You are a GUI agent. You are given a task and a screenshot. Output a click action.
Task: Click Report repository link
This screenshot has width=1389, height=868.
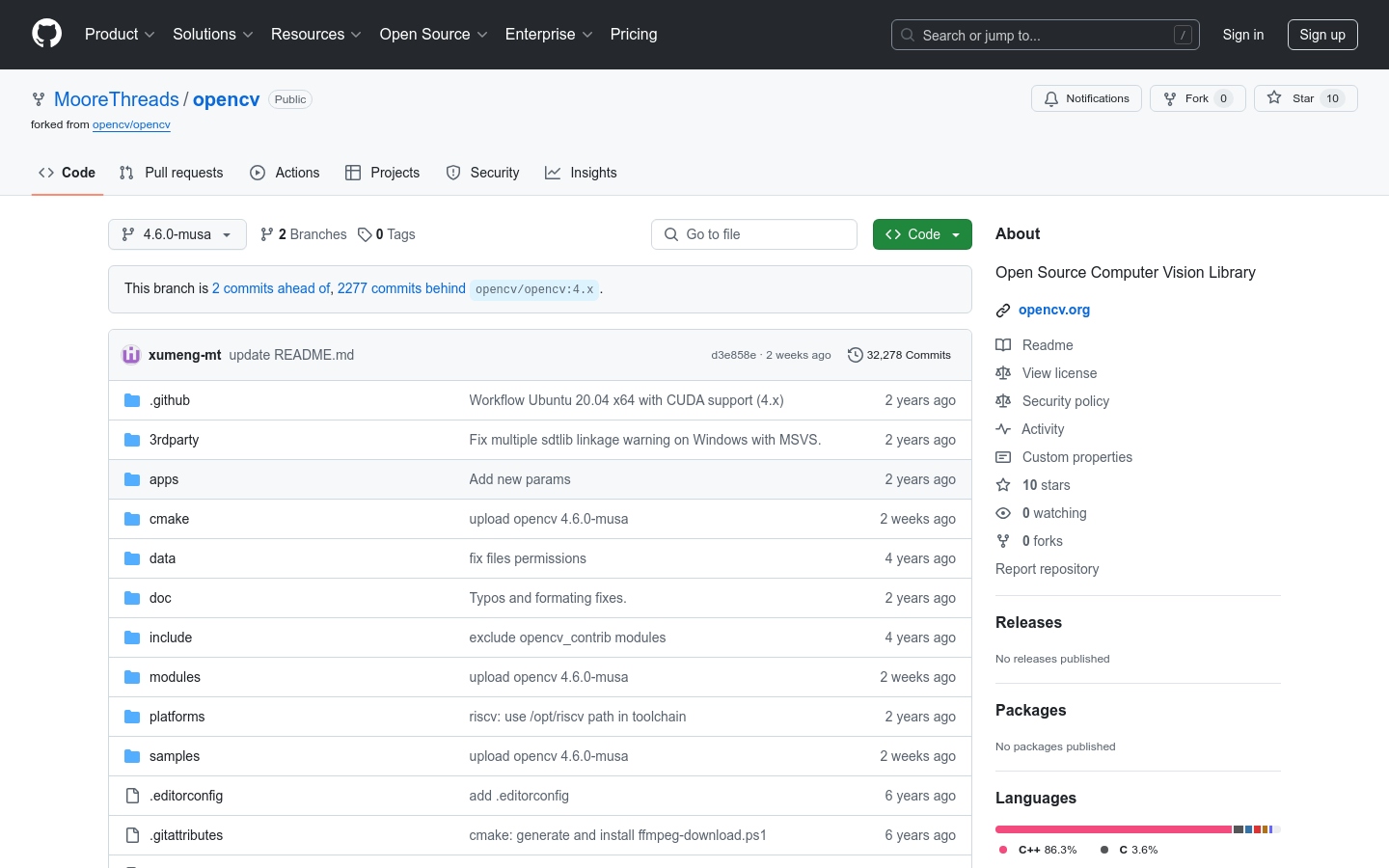(1048, 569)
